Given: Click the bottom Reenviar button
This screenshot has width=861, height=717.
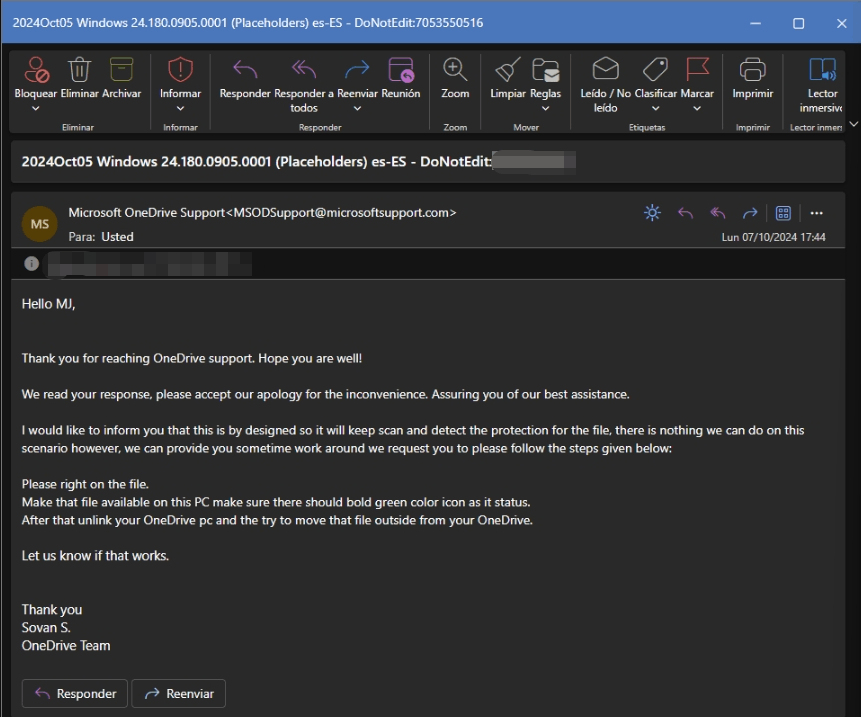Looking at the screenshot, I should coord(178,693).
